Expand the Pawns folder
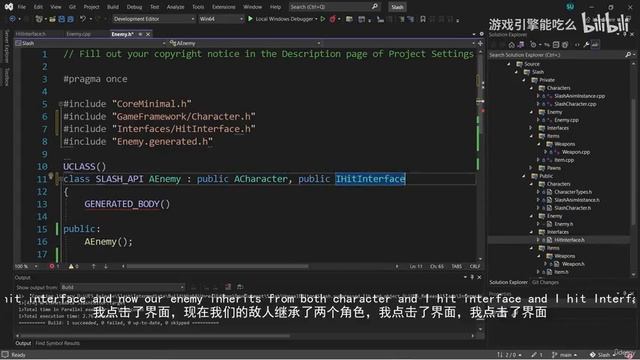The height and width of the screenshot is (360, 640). (531, 168)
